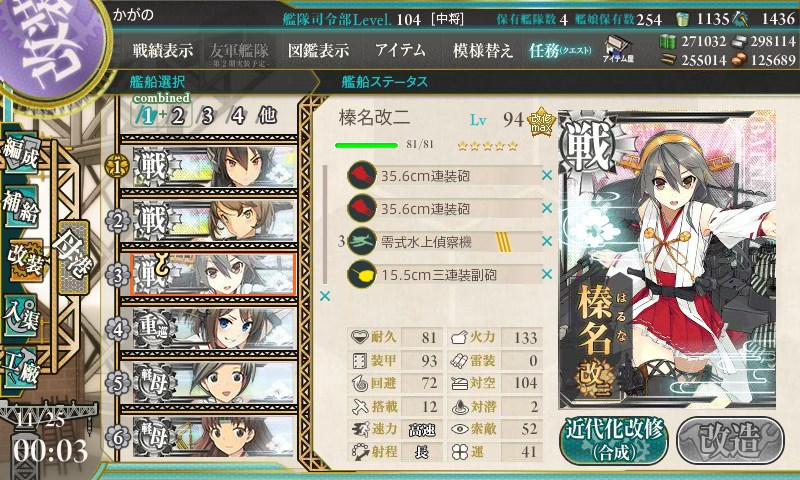
Task: Switch to fleet 4 tab
Action: [x=238, y=116]
